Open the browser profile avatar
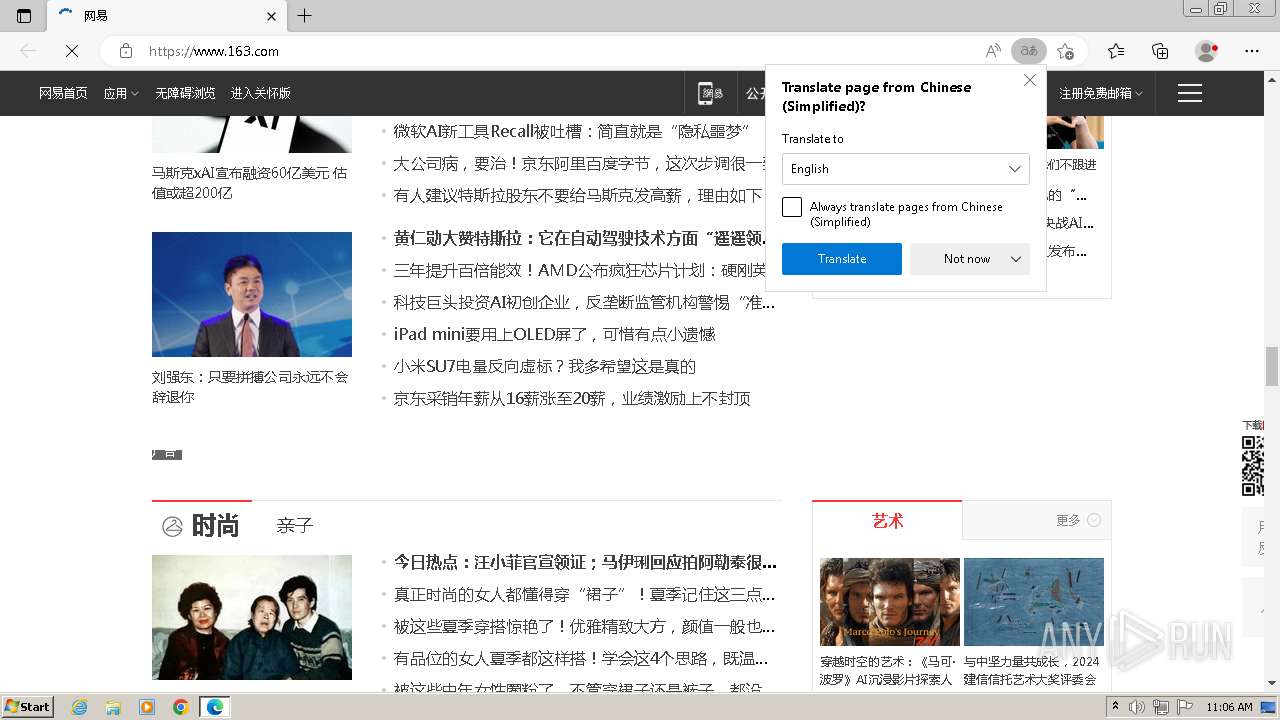The image size is (1280, 720). click(1207, 51)
